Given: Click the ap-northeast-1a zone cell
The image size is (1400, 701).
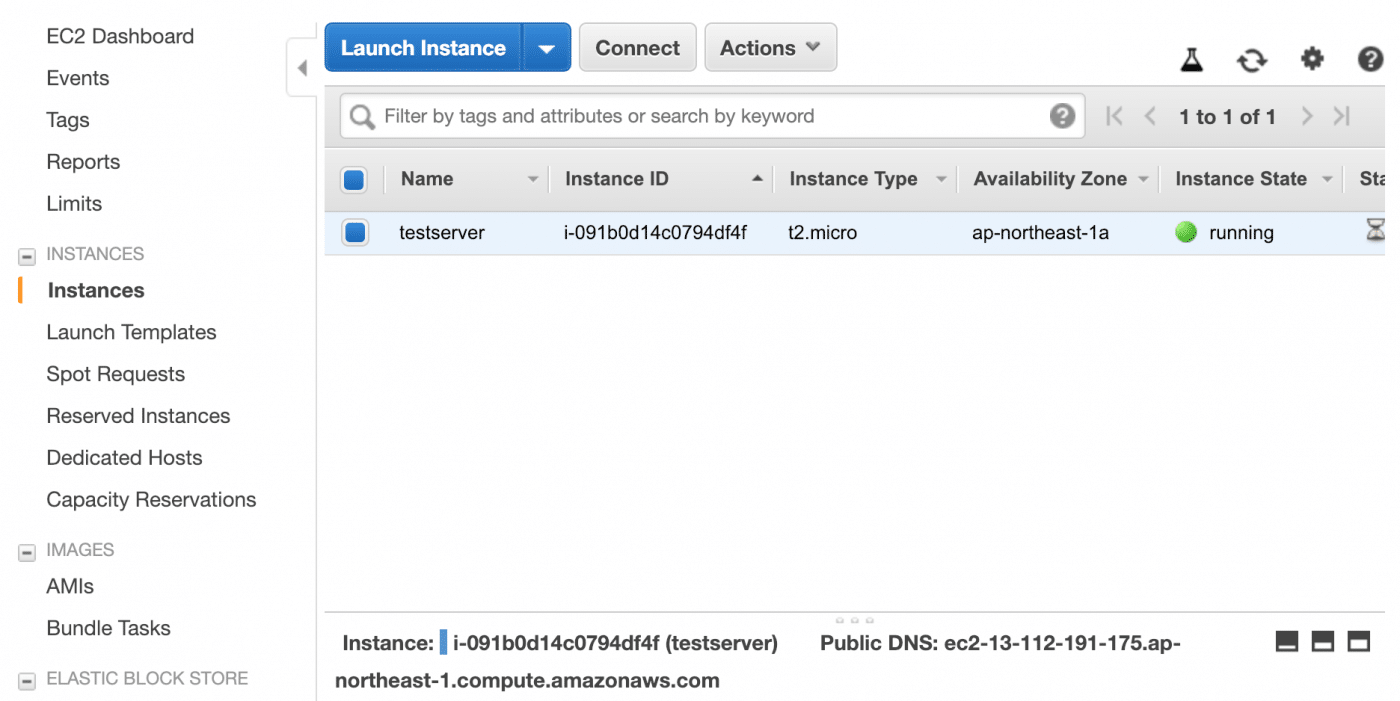Looking at the screenshot, I should [x=1040, y=233].
